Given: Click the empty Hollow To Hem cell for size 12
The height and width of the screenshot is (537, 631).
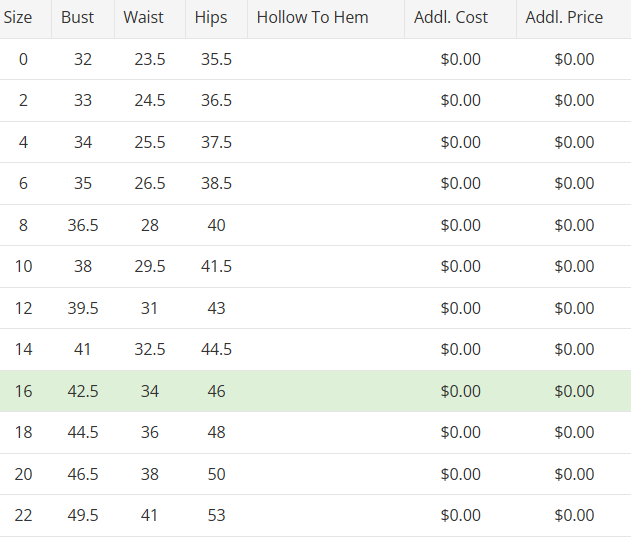Looking at the screenshot, I should [x=326, y=308].
